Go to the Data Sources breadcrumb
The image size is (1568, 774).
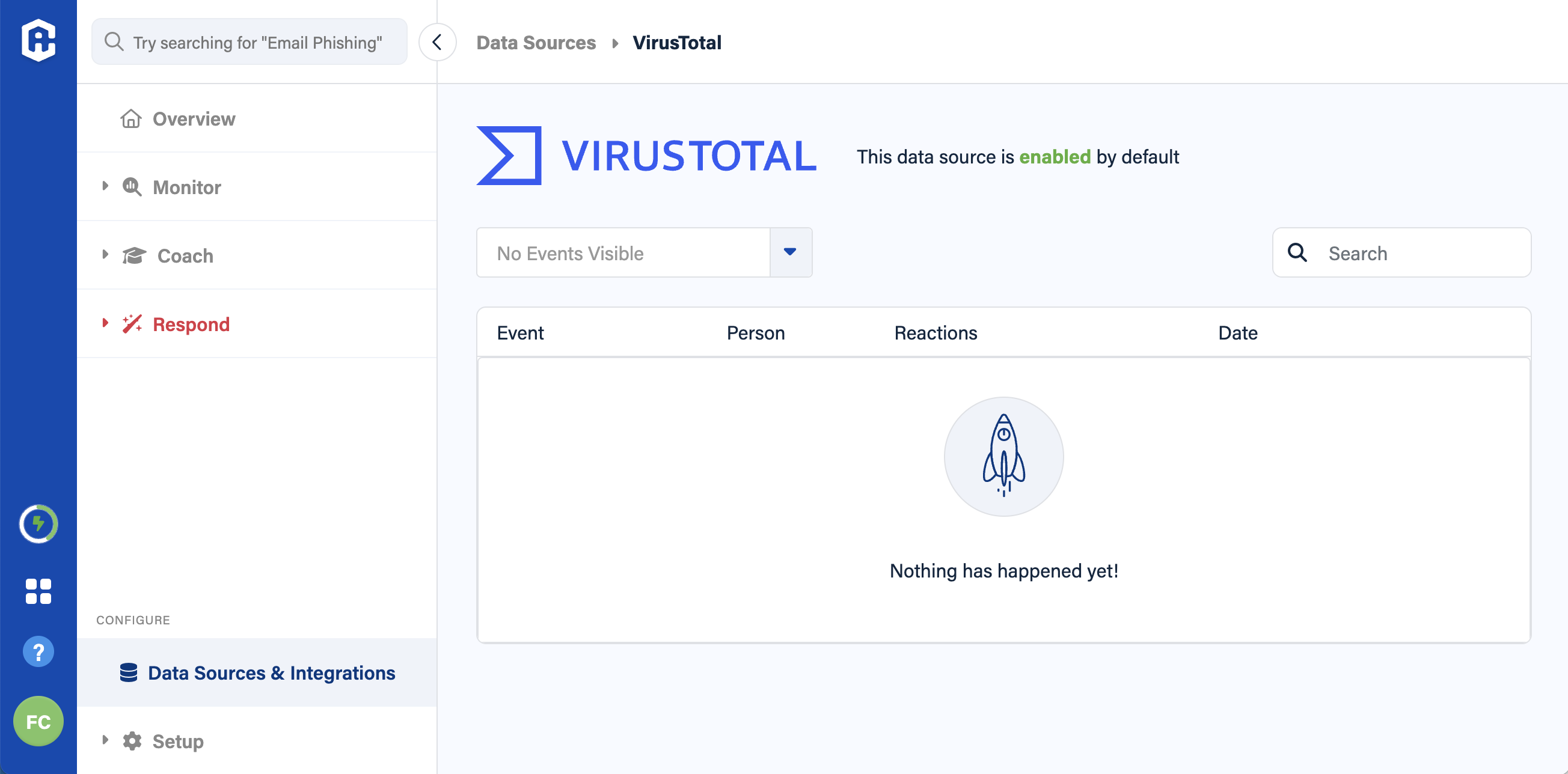pyautogui.click(x=536, y=43)
